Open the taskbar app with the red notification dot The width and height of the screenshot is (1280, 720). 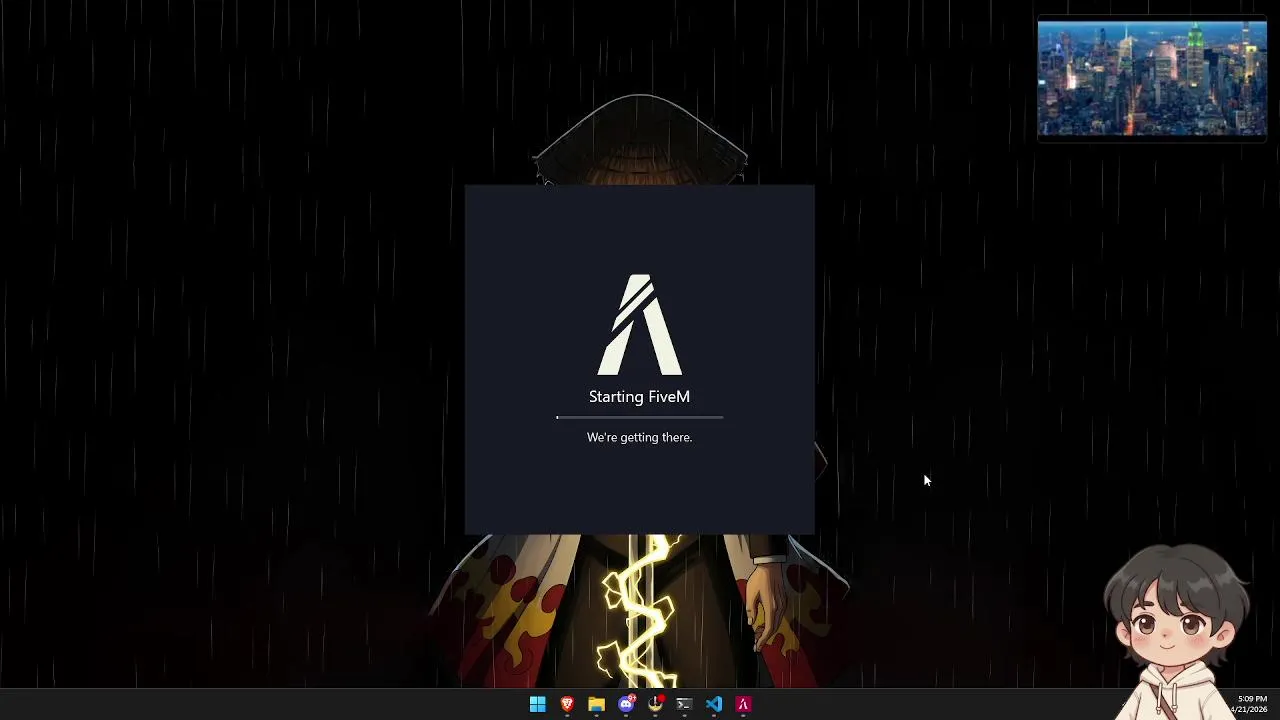pos(655,704)
